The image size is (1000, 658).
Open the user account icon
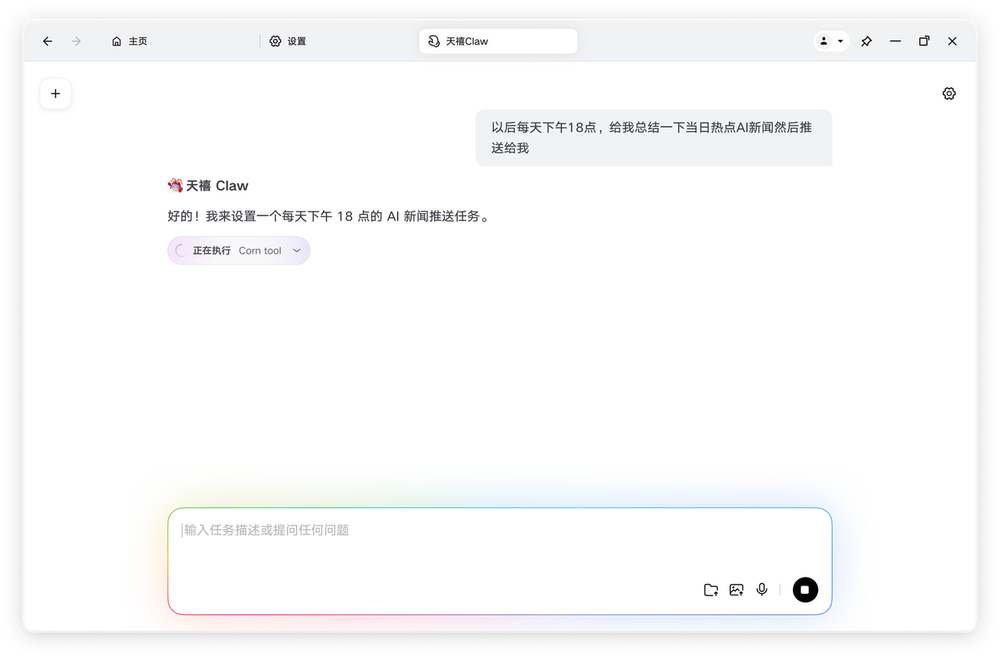point(822,41)
